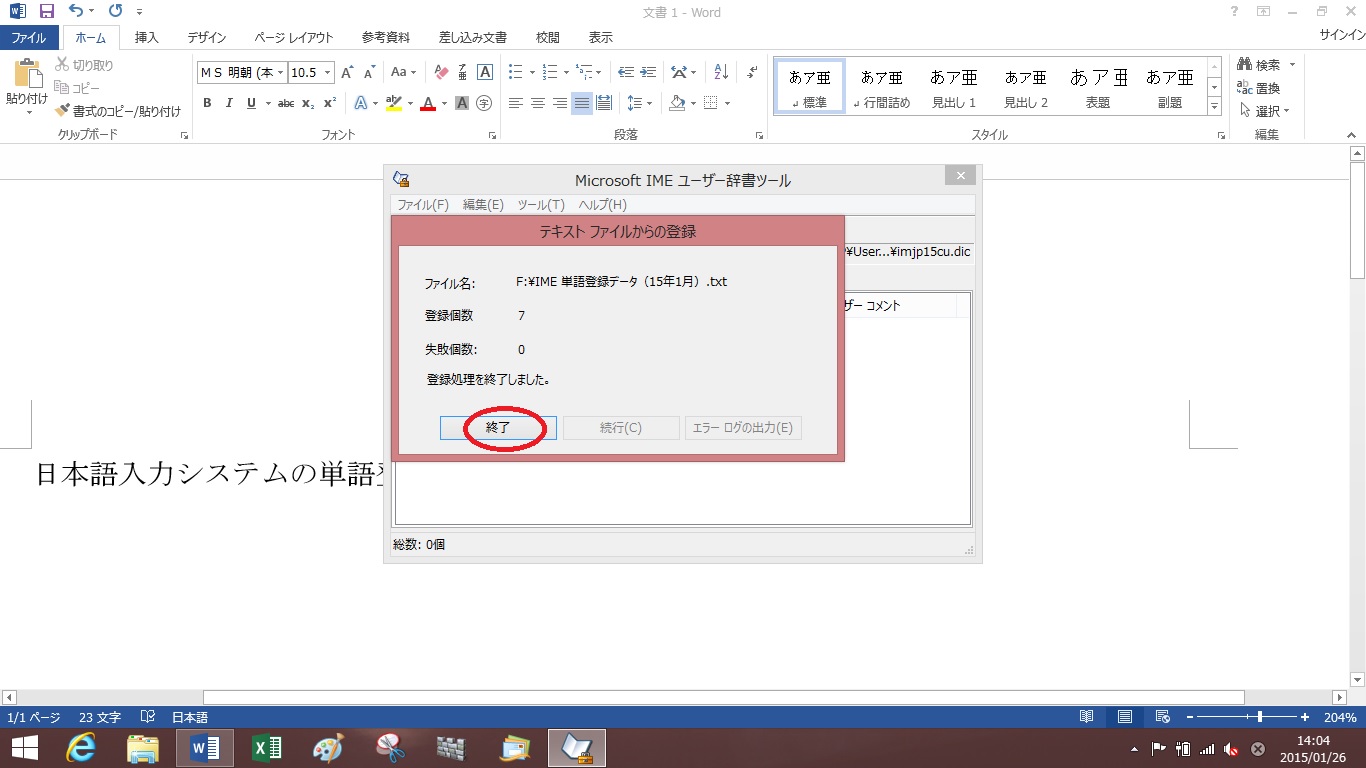Toggle underline formatting
1366x768 pixels.
pos(251,103)
